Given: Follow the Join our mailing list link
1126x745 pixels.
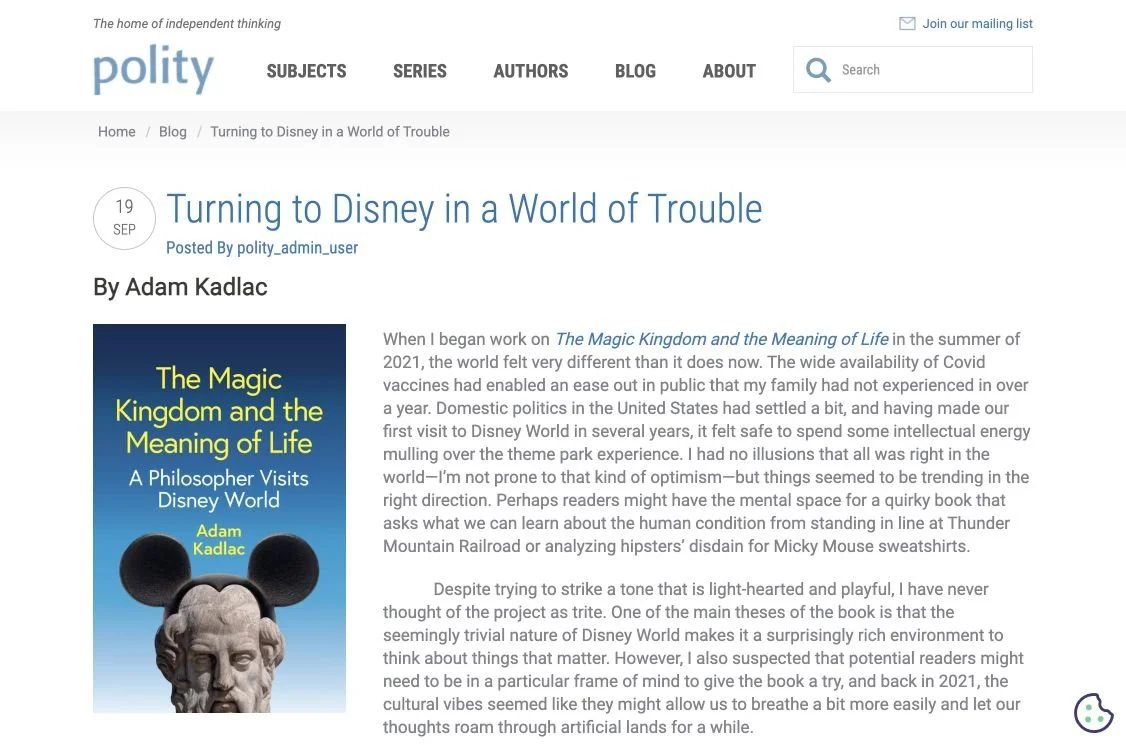Looking at the screenshot, I should (x=977, y=24).
